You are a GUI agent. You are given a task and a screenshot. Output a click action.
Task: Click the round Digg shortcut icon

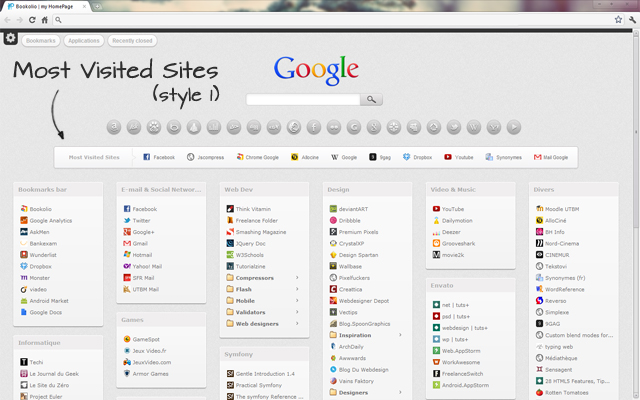pyautogui.click(x=254, y=127)
